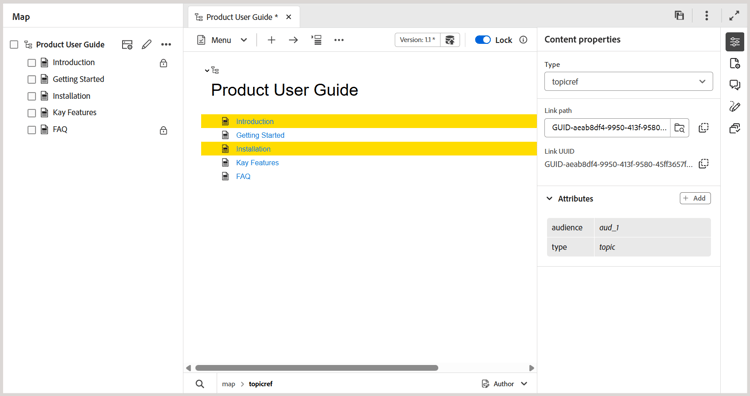Click the pencil edit icon in Map panel

click(x=146, y=44)
